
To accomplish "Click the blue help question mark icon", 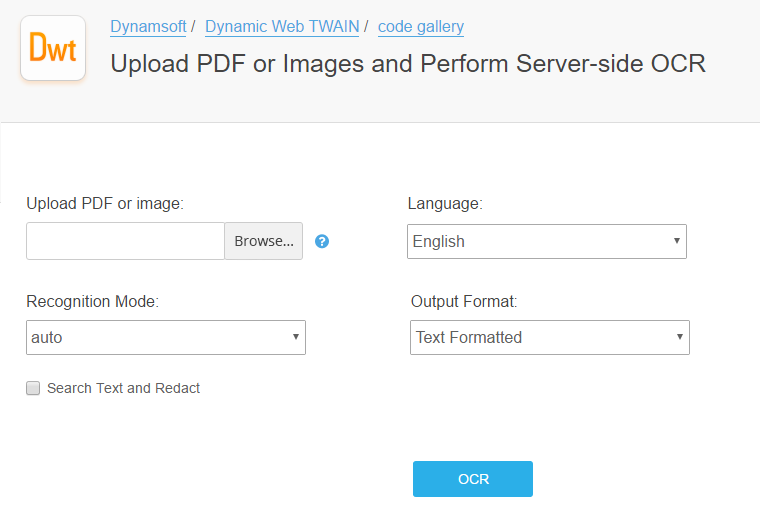I will pyautogui.click(x=322, y=241).
